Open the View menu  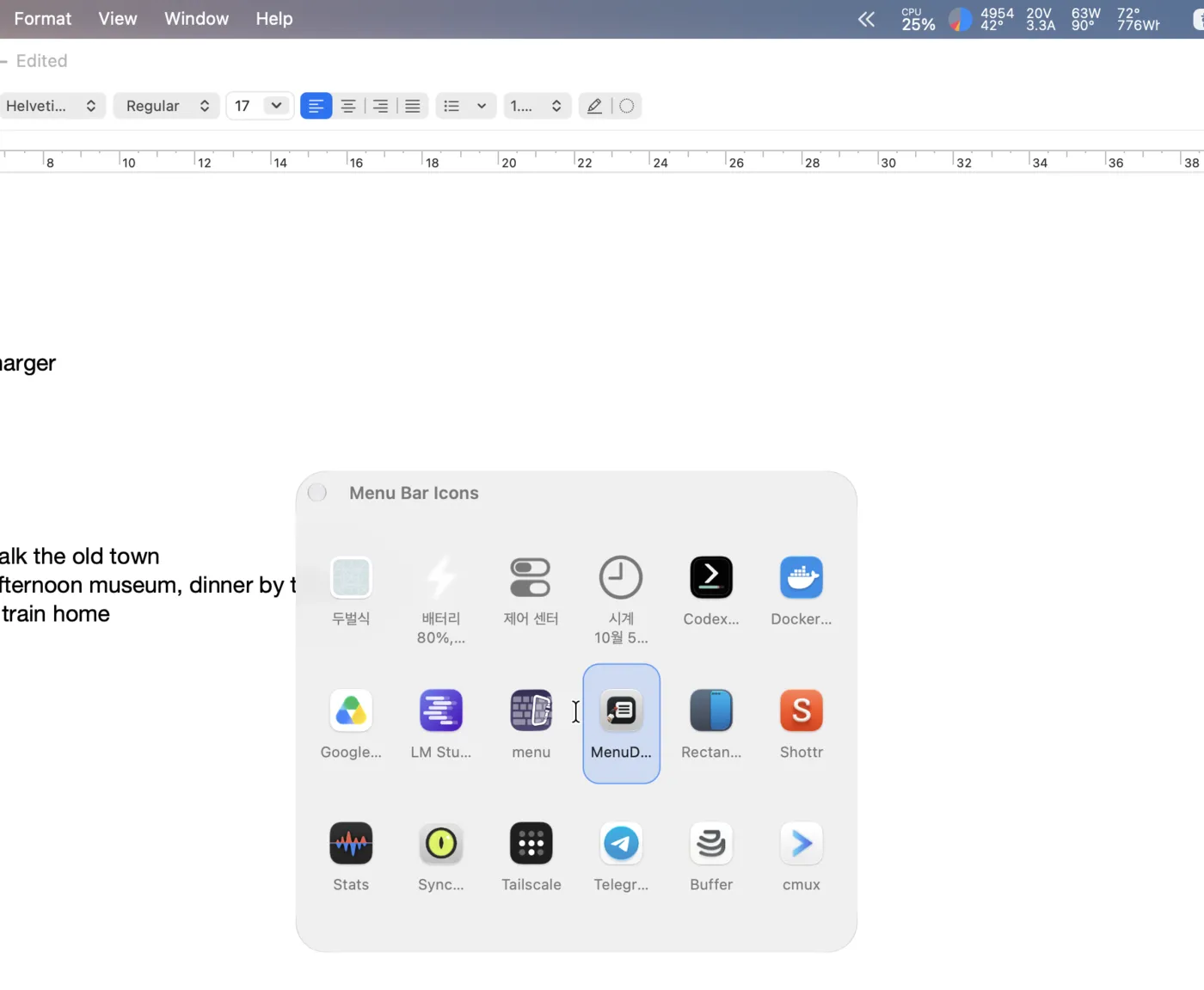pyautogui.click(x=118, y=19)
